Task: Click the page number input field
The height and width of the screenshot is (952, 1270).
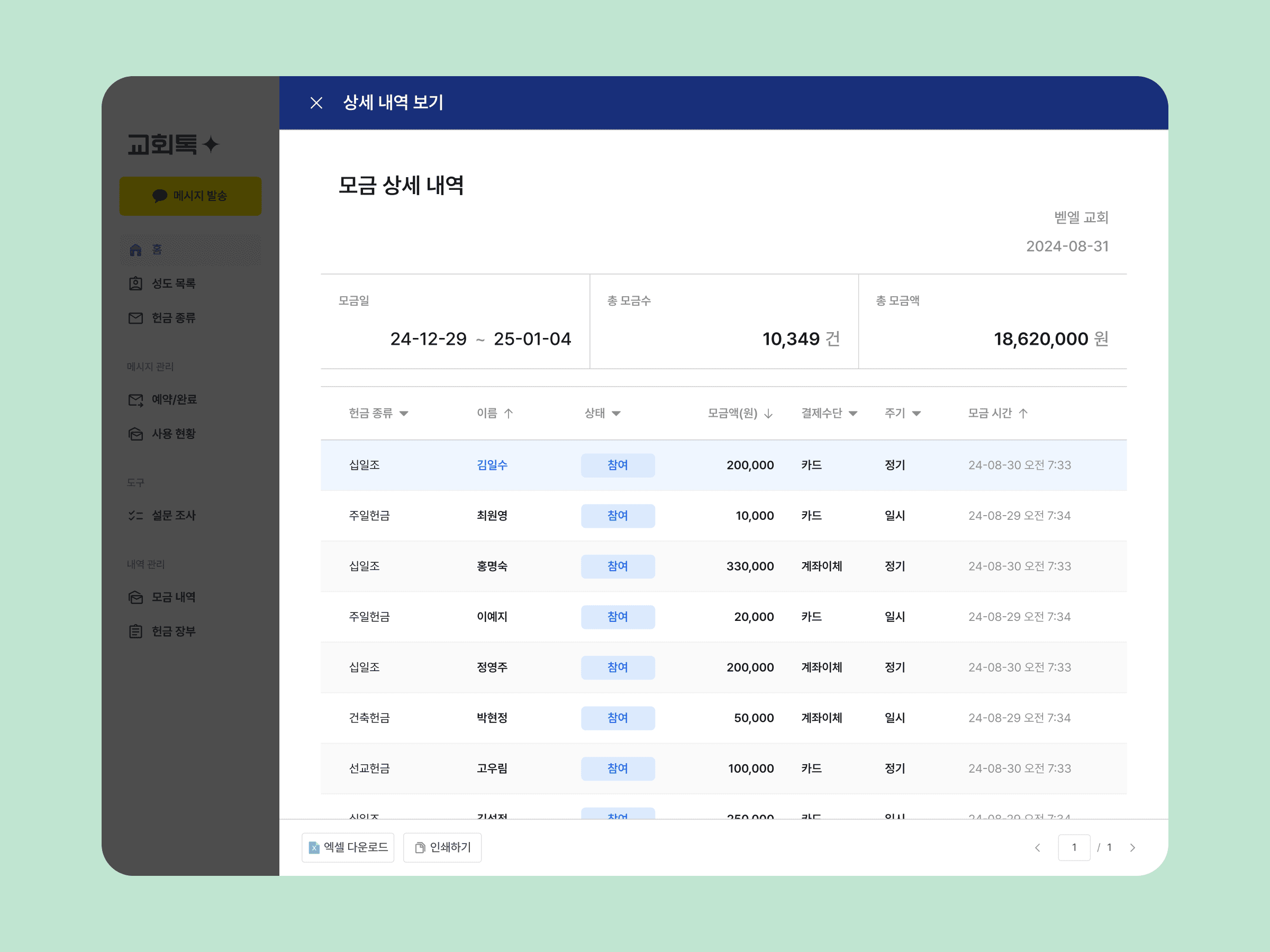Action: tap(1074, 848)
